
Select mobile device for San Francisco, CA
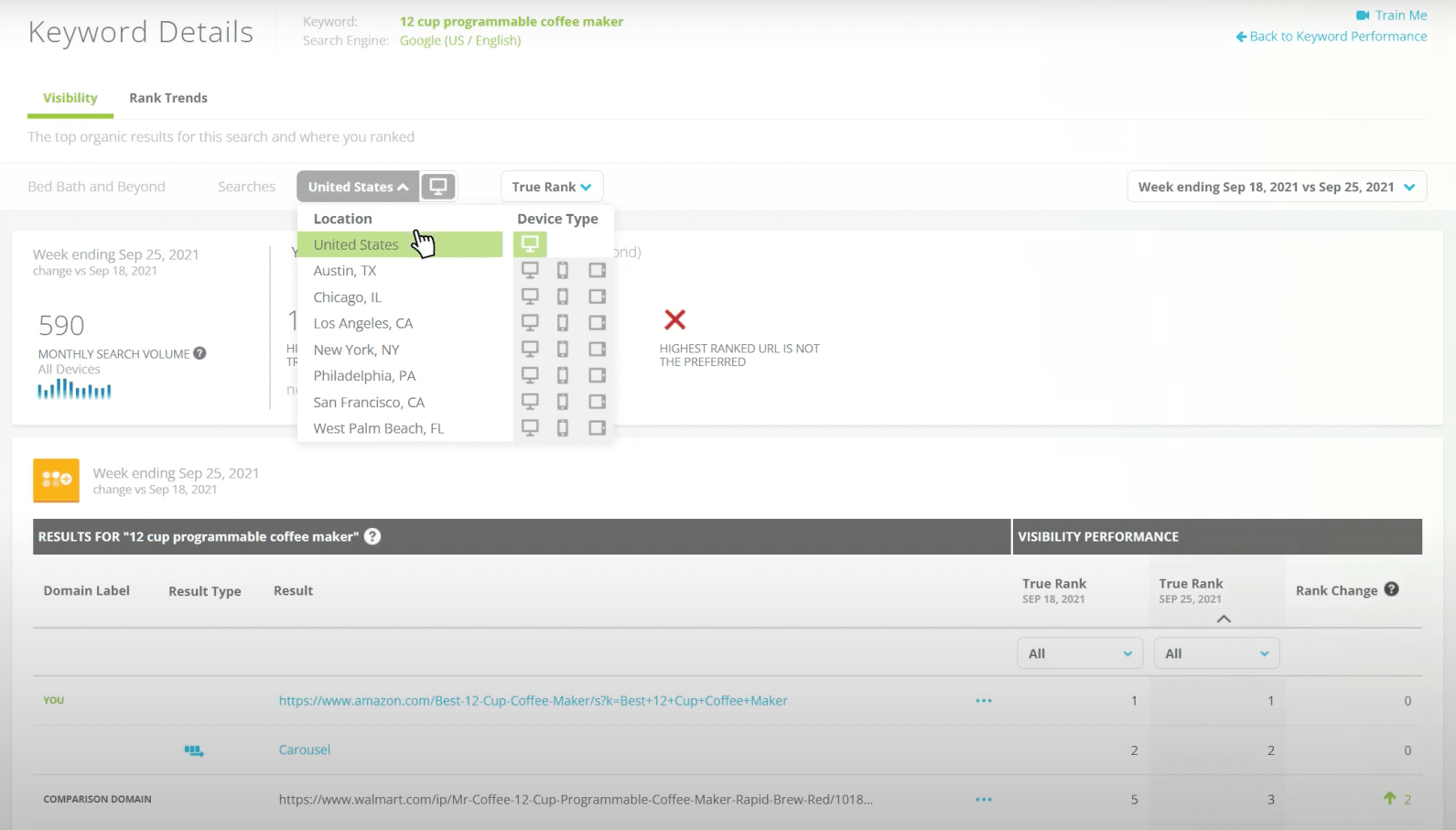click(563, 401)
